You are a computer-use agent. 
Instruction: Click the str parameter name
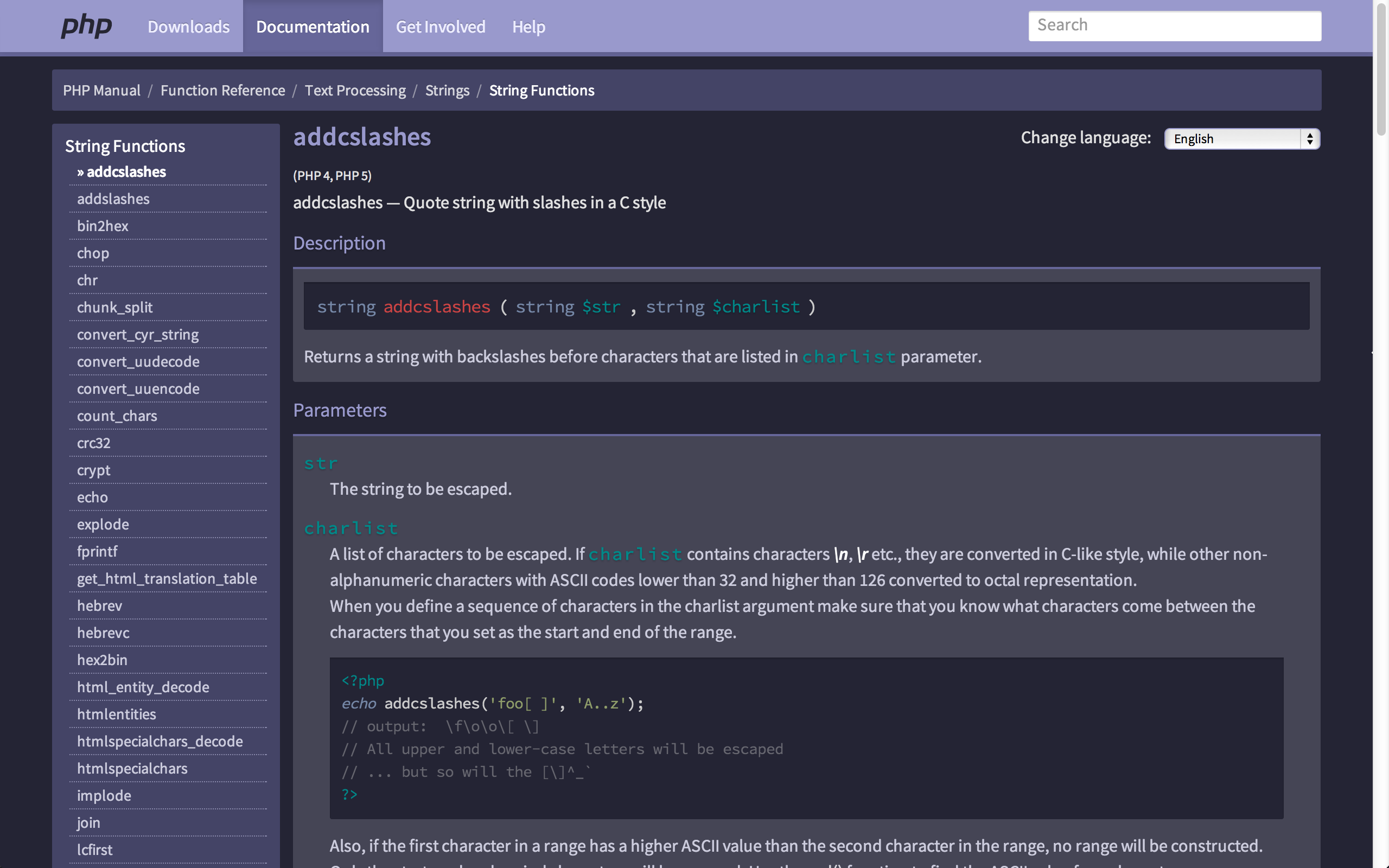point(321,463)
